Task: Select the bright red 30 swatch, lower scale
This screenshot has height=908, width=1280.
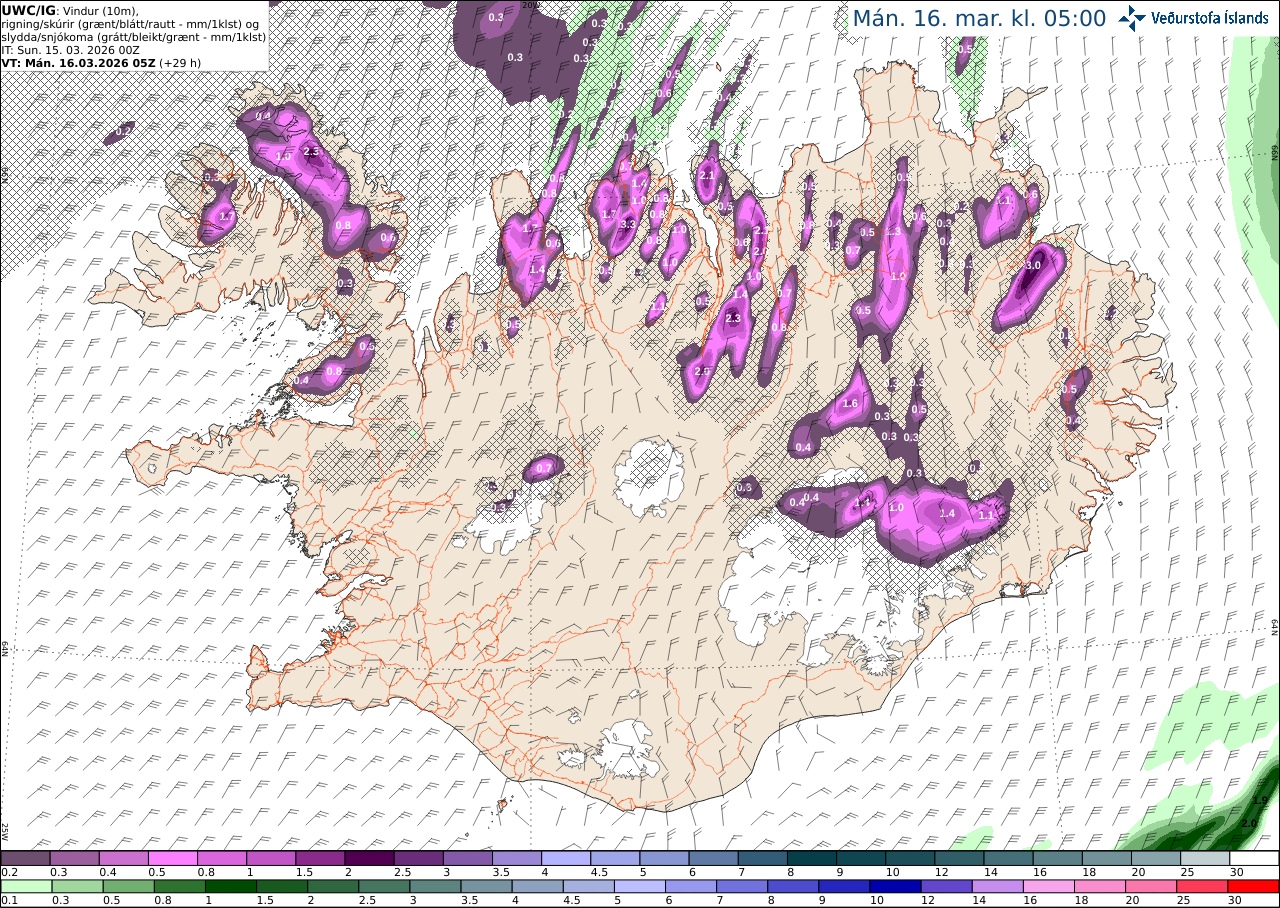Action: [x=1253, y=886]
